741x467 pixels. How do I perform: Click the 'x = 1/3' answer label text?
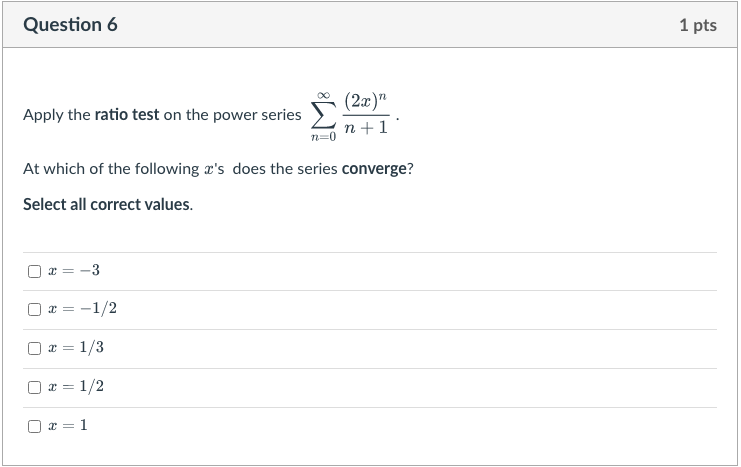point(76,348)
